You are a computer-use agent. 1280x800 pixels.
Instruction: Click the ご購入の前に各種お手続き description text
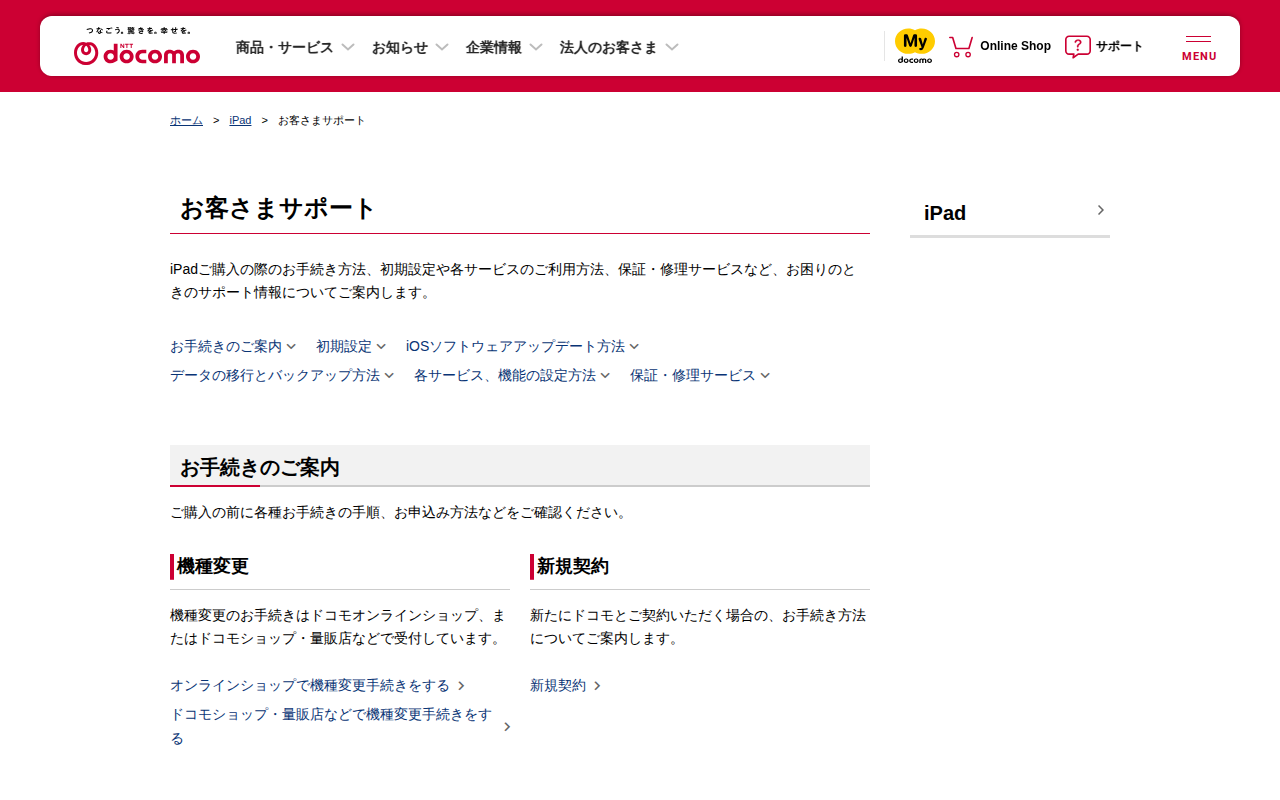coord(400,513)
